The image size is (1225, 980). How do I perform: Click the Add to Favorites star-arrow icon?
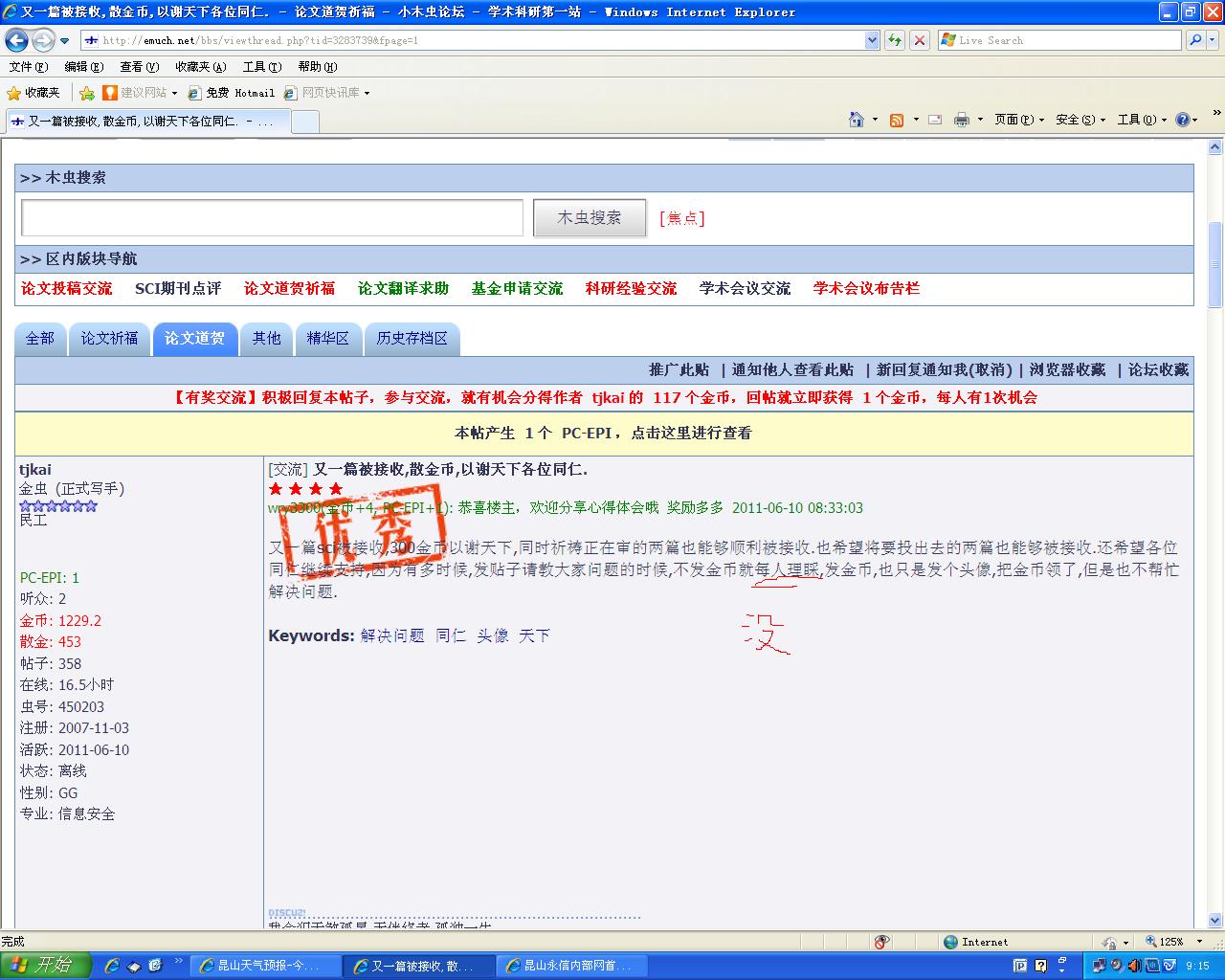[x=87, y=93]
